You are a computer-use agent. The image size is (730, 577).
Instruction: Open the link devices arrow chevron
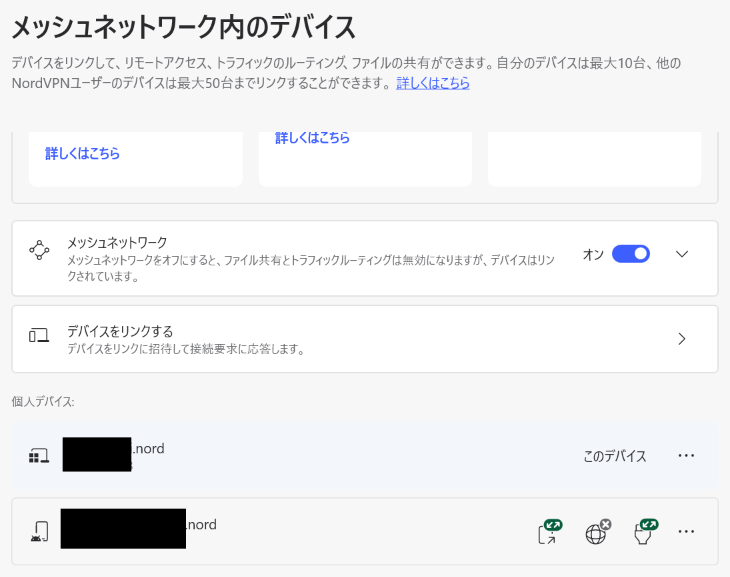(x=682, y=339)
